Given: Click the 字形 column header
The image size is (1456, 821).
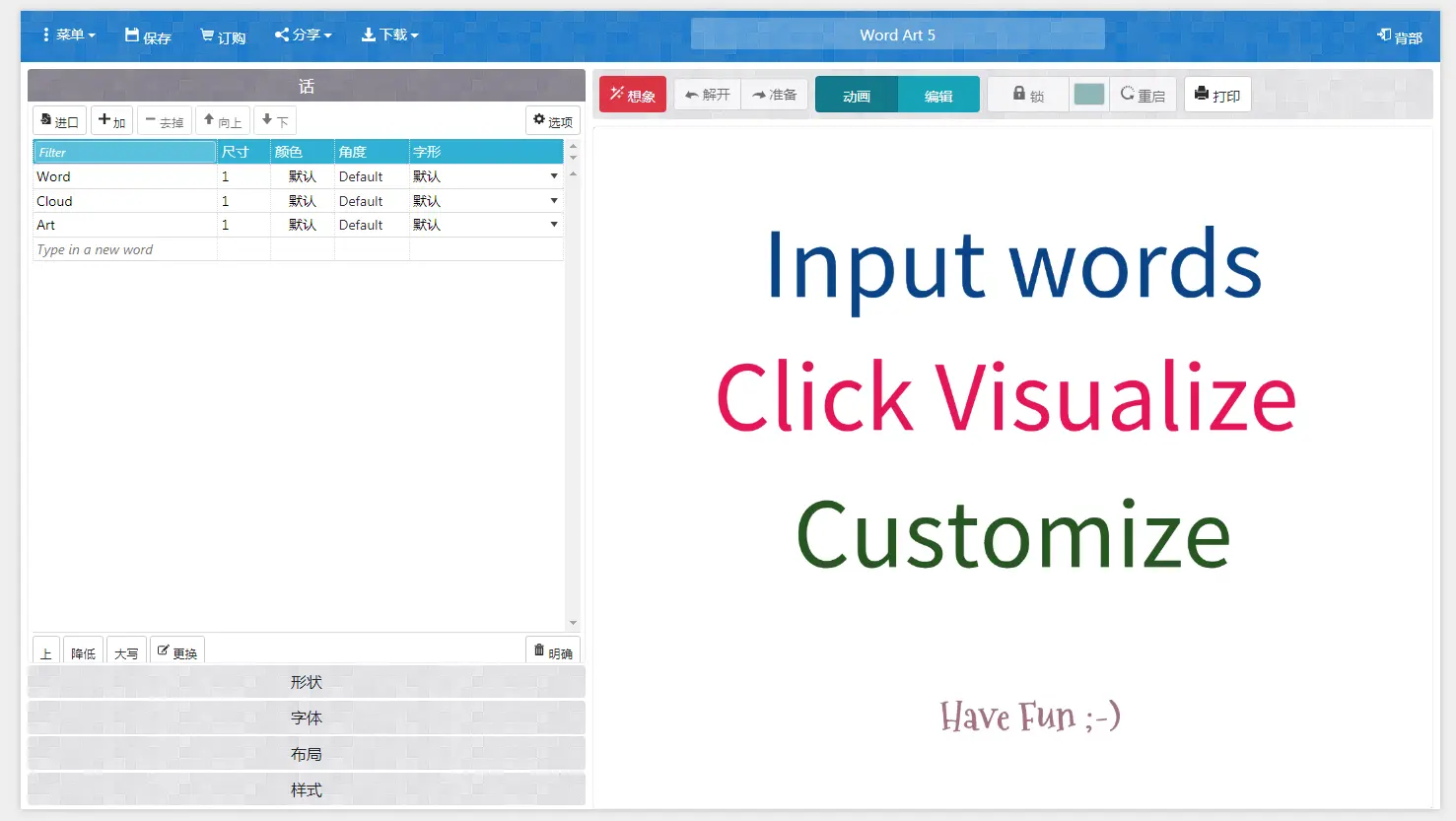Looking at the screenshot, I should (x=486, y=152).
